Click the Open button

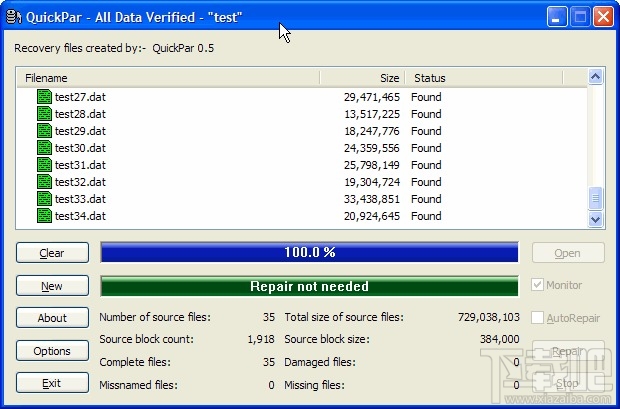pos(568,253)
